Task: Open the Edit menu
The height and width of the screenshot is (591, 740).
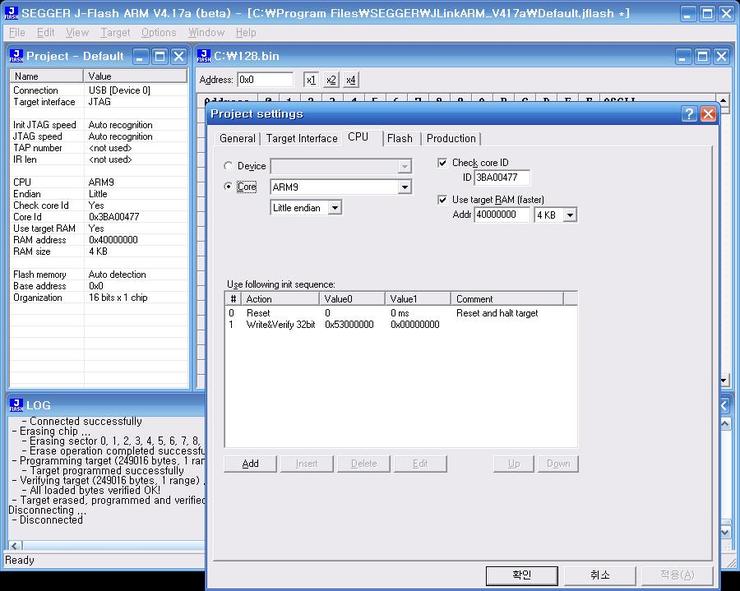Action: [x=46, y=33]
